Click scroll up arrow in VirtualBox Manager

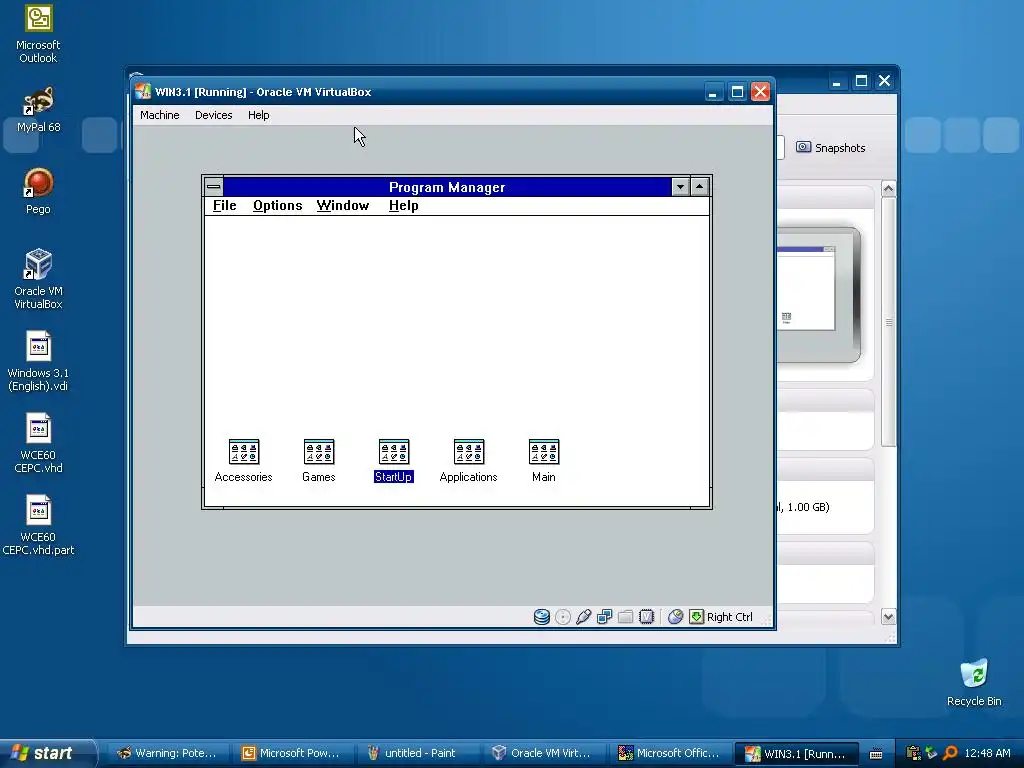(888, 189)
